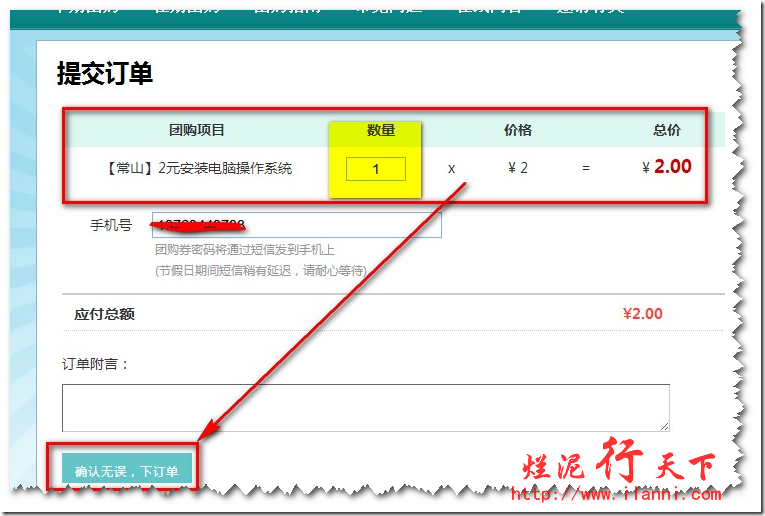The width and height of the screenshot is (765, 516).
Task: Click the hint 团购券密码将通过短信发到手机上
Action: tap(245, 250)
